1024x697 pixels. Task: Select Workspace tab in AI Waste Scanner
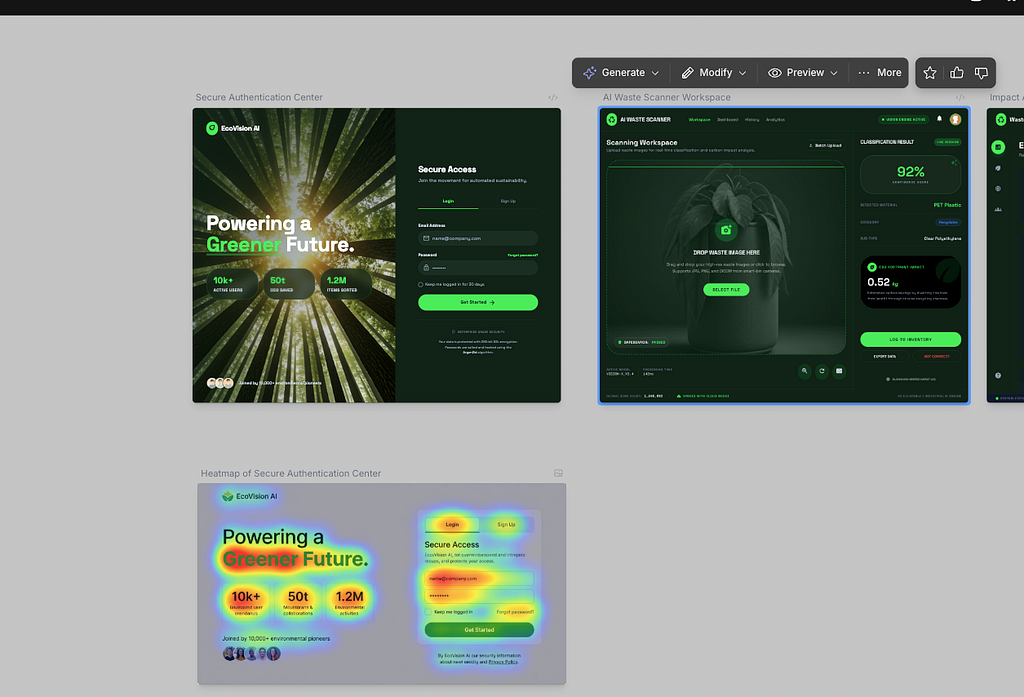pyautogui.click(x=699, y=120)
